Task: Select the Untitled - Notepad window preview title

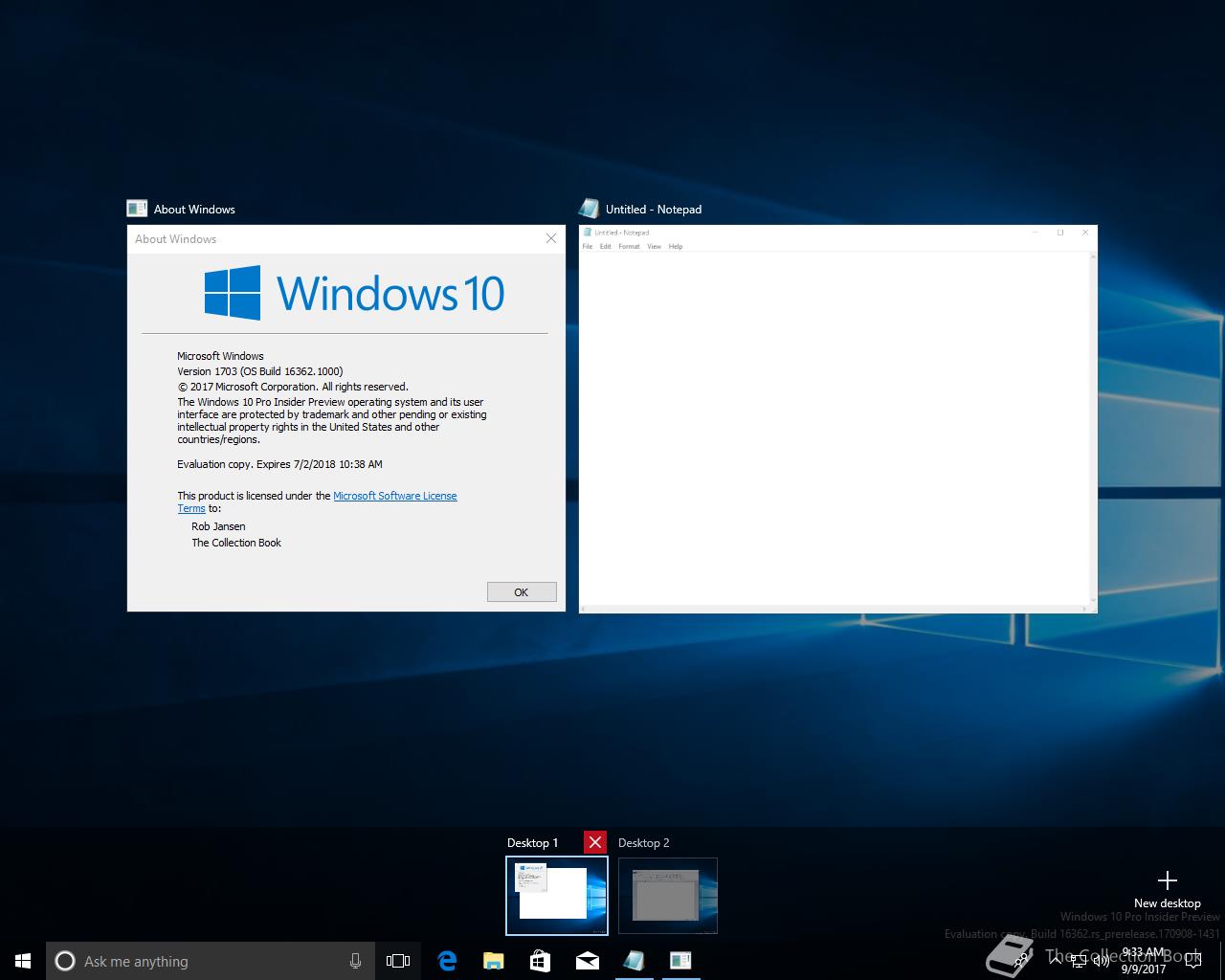Action: click(654, 210)
